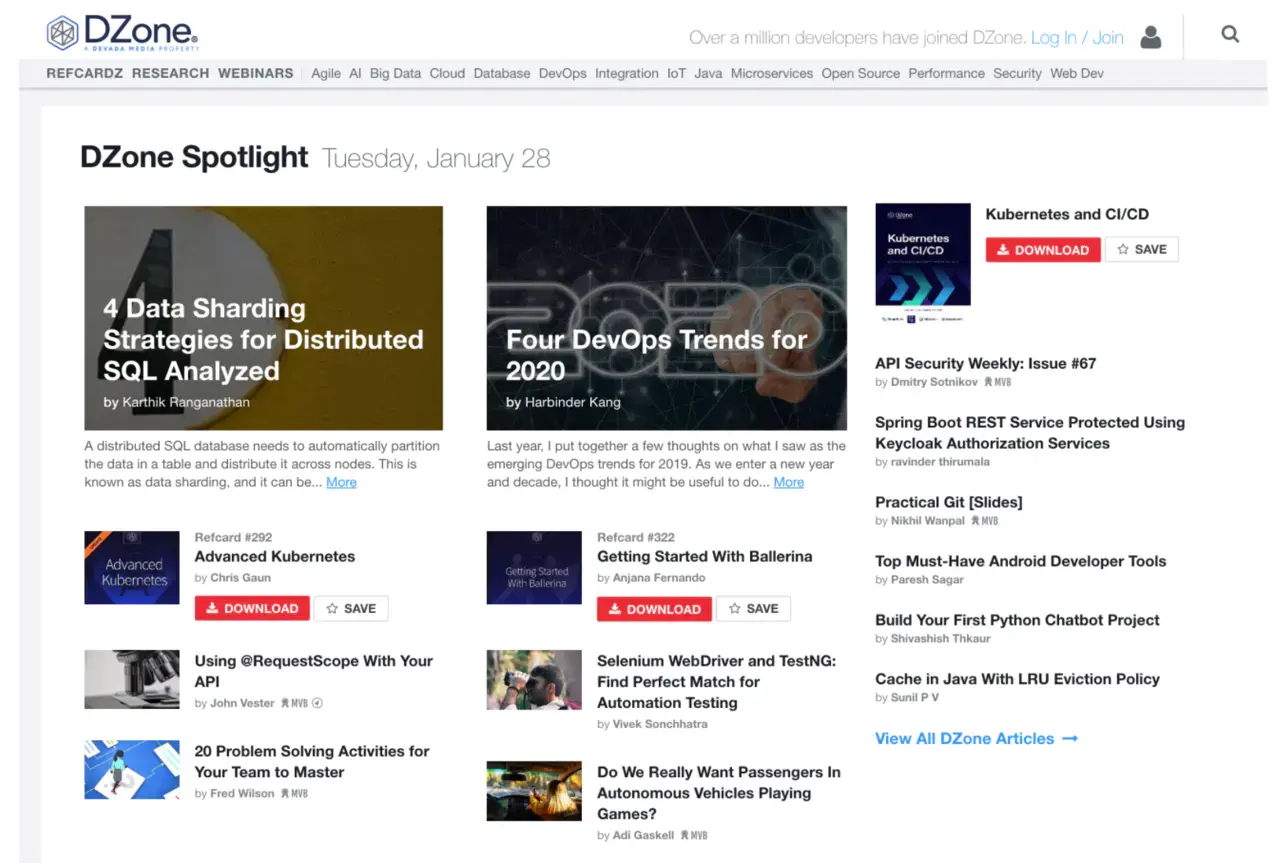This screenshot has height=866, width=1280.
Task: Open the Kubernetes and CI/CD cover thumbnail
Action: (x=923, y=264)
